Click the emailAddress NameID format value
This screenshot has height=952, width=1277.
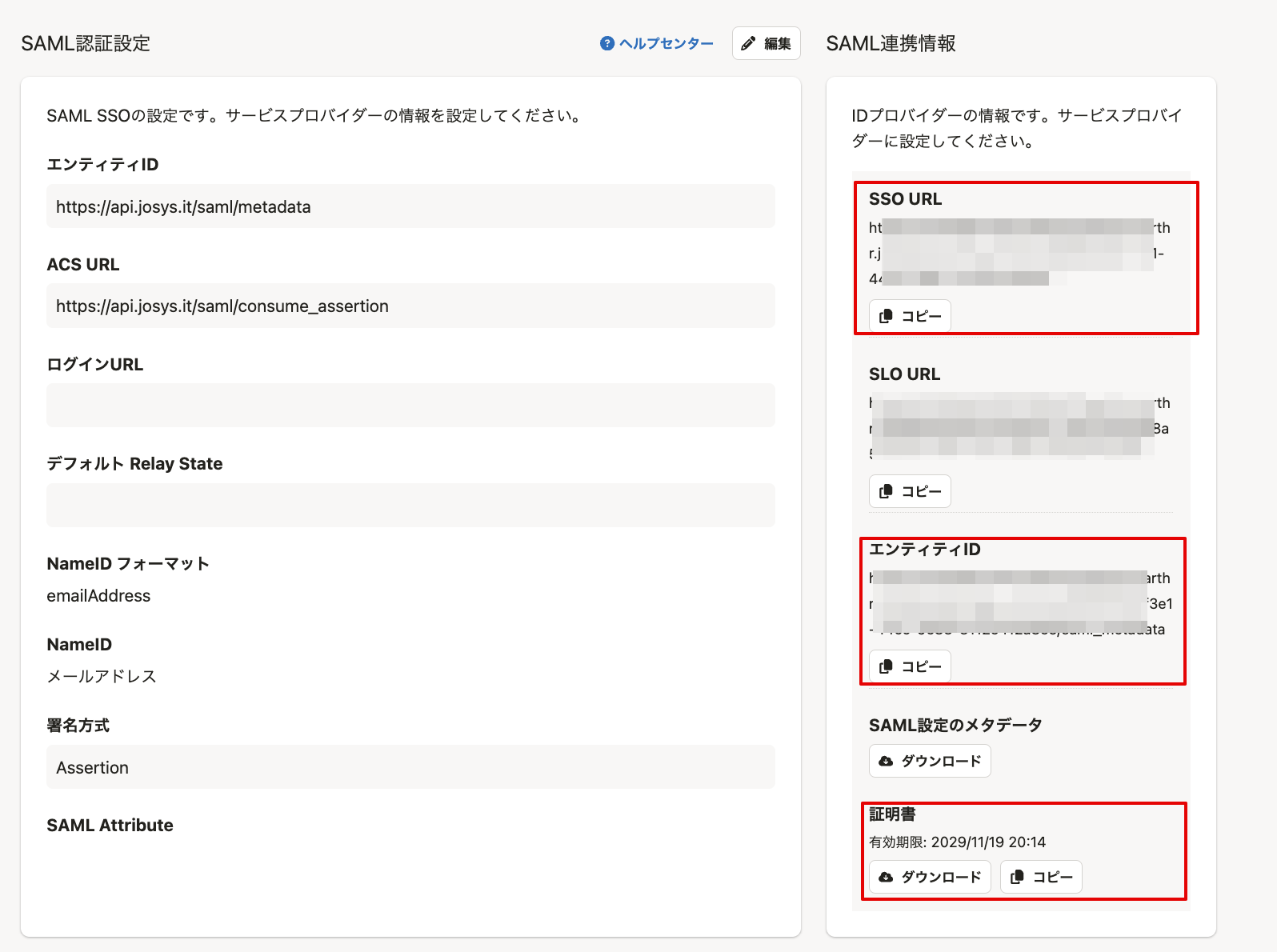[x=98, y=596]
